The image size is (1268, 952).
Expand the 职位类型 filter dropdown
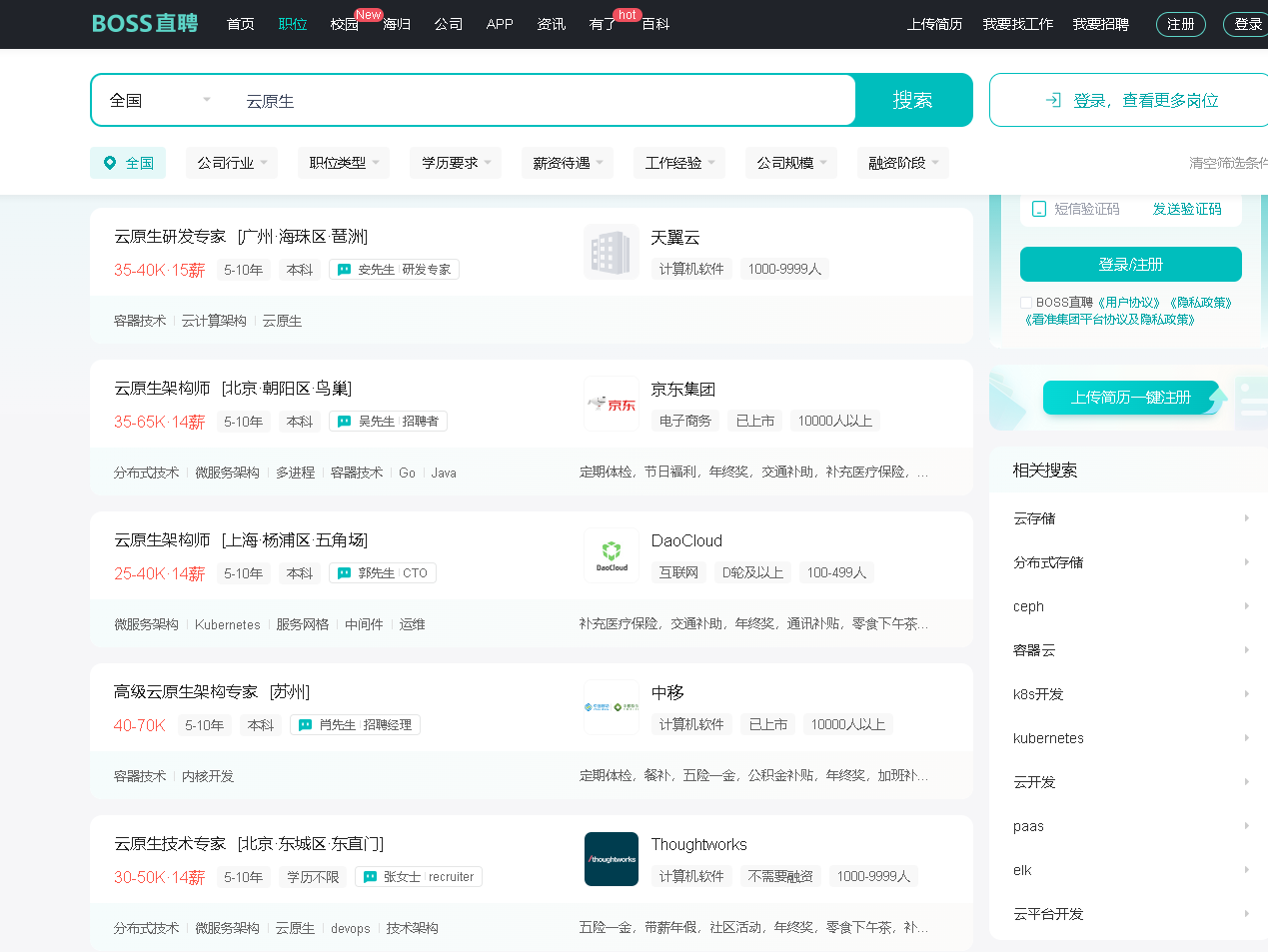[344, 163]
